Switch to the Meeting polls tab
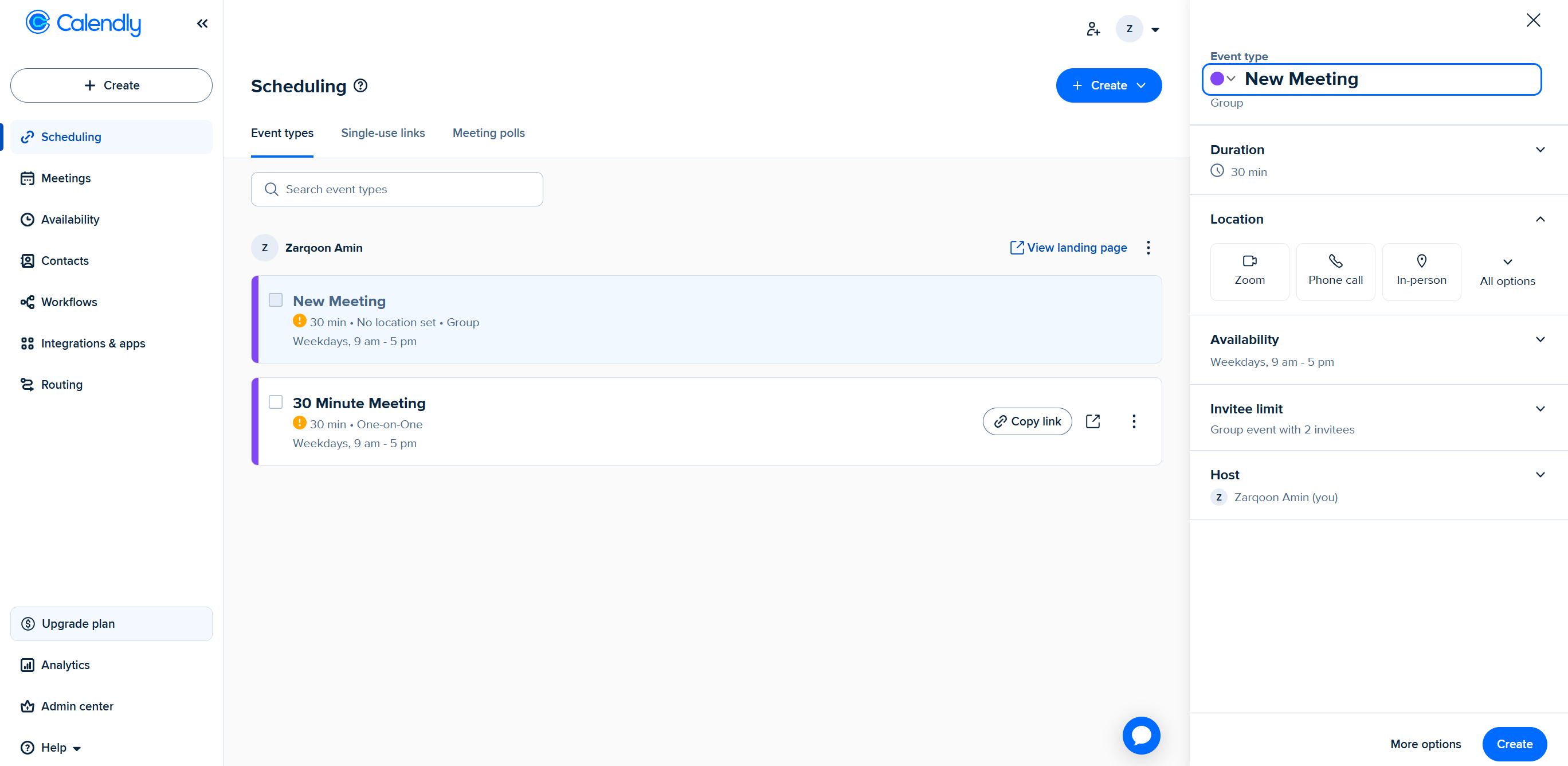This screenshot has height=766, width=1568. 488,133
